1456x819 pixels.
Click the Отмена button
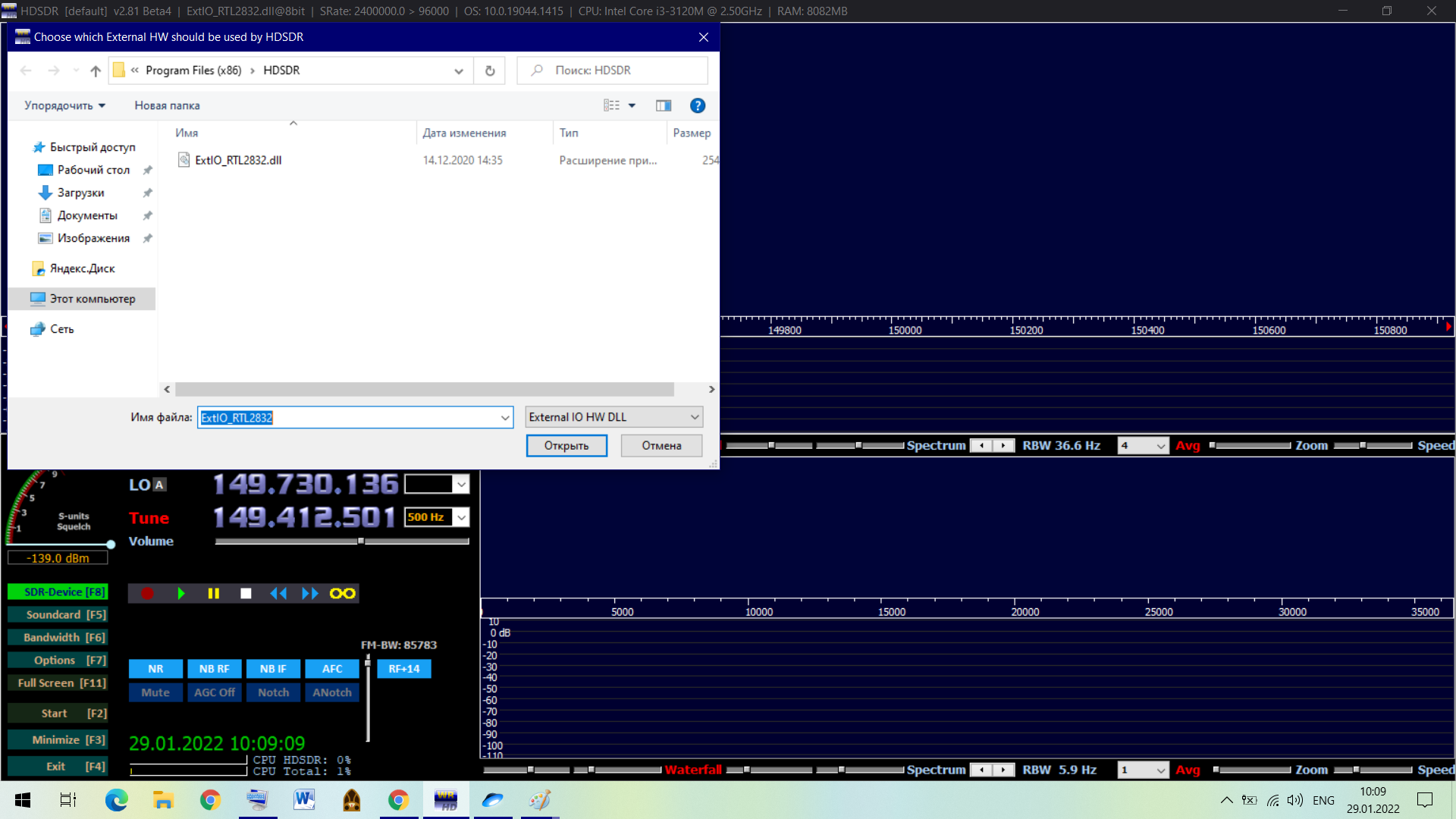point(661,446)
